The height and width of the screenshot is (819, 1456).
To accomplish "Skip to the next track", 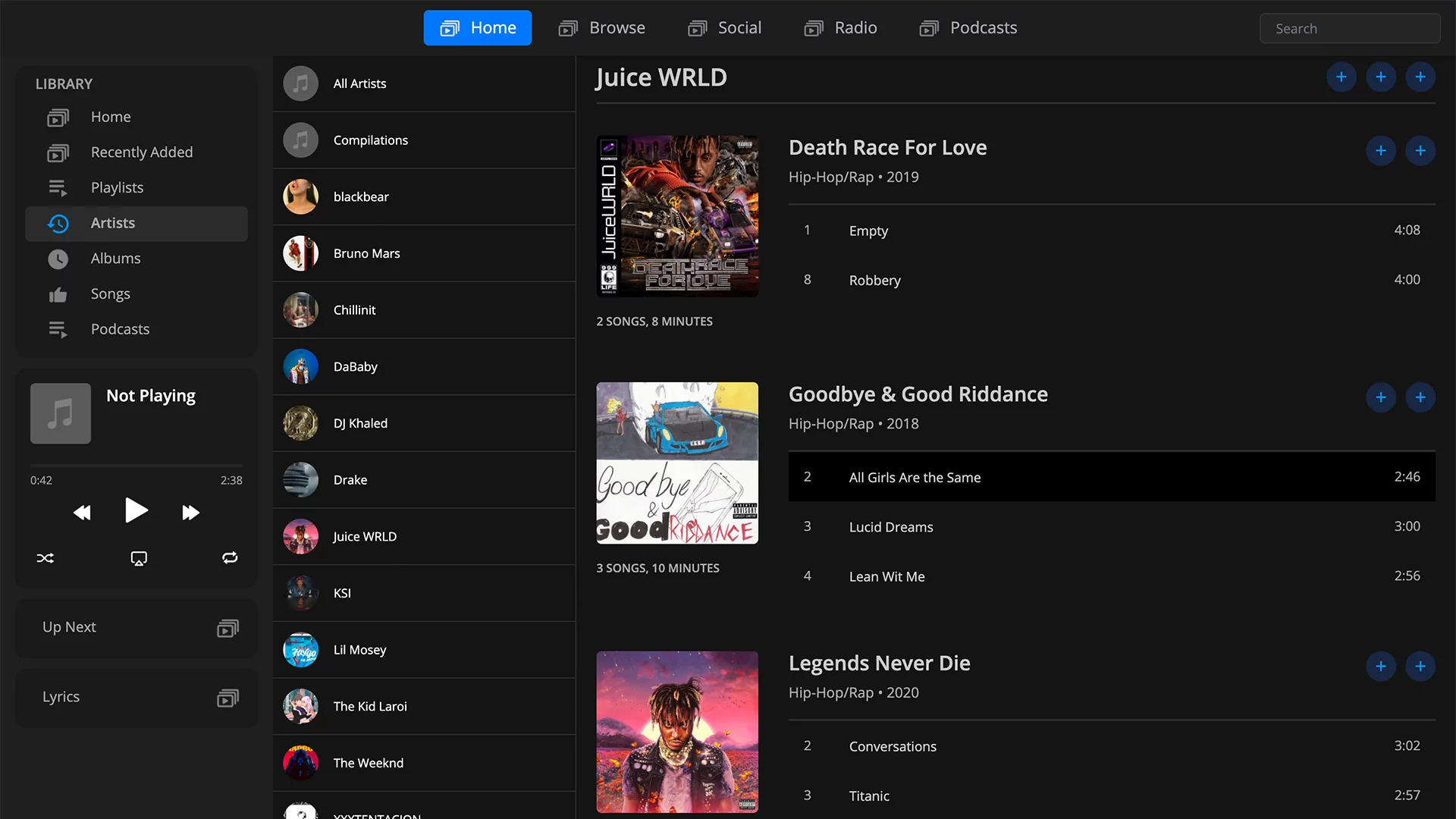I will 191,513.
